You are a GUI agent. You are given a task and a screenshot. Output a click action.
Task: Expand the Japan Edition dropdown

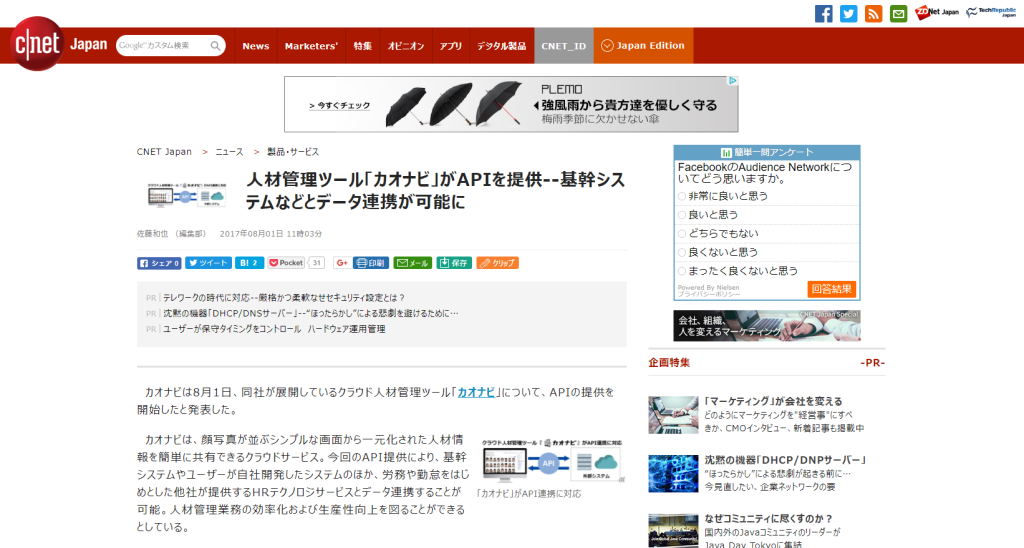643,46
